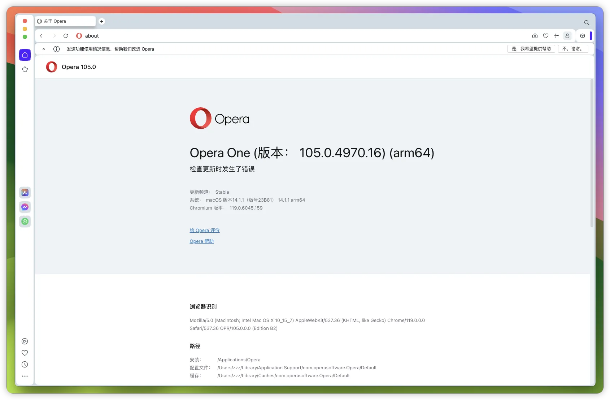Click the second Opera link below

tap(202, 241)
